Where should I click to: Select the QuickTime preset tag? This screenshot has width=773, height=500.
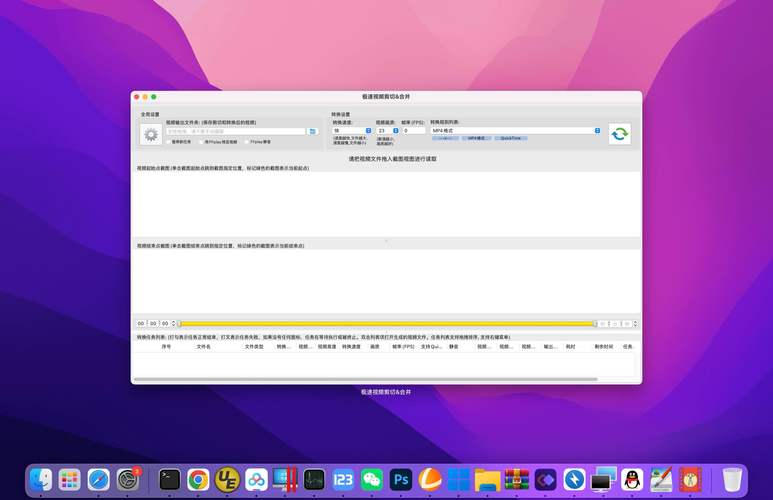tap(510, 138)
